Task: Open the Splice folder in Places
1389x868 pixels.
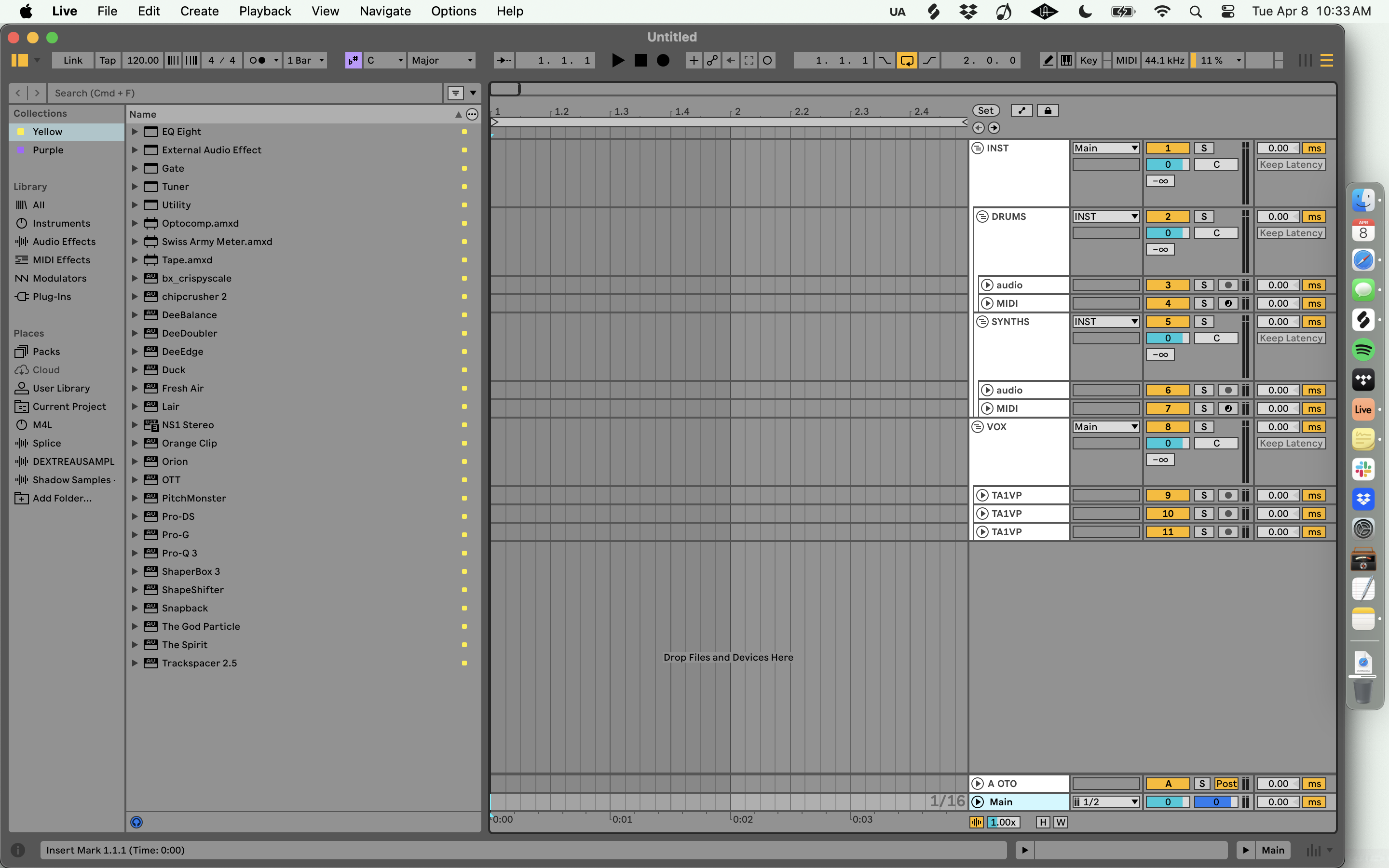Action: [x=46, y=443]
